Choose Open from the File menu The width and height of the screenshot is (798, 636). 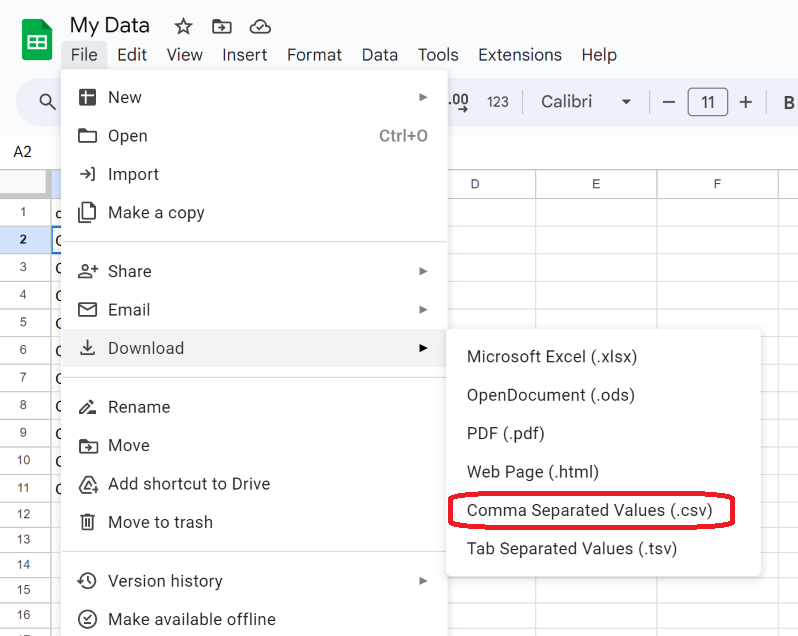(x=254, y=136)
